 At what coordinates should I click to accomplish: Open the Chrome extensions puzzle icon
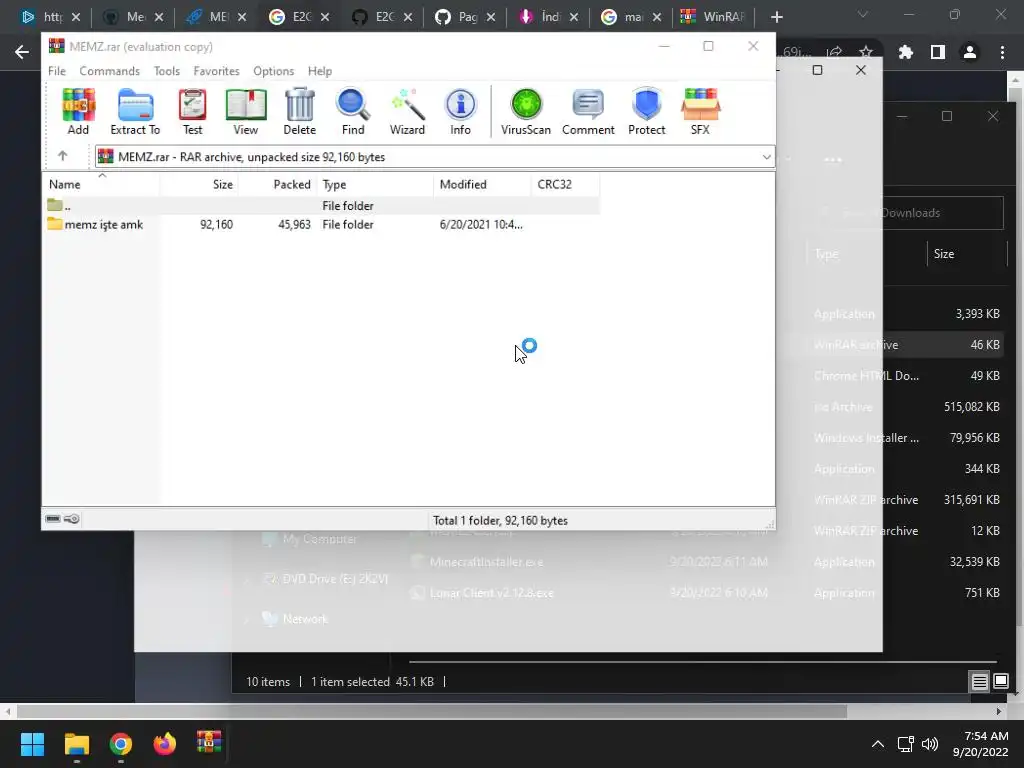pyautogui.click(x=906, y=52)
